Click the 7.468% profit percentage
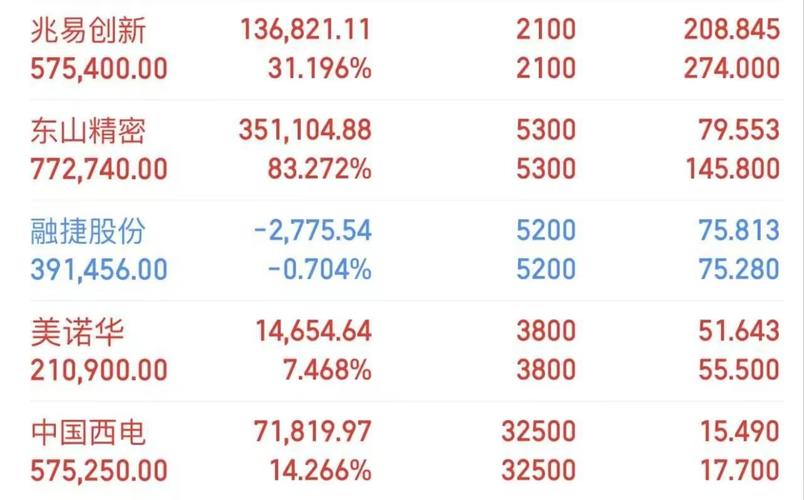804x500 pixels. click(x=328, y=371)
